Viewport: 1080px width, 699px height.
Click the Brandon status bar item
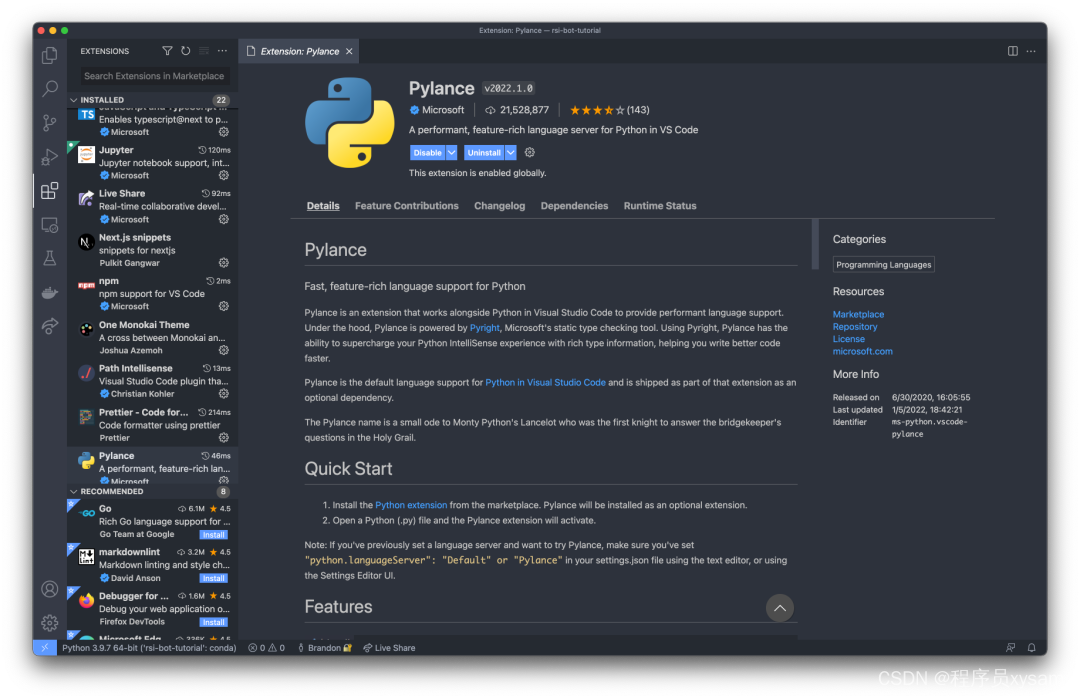coord(324,648)
